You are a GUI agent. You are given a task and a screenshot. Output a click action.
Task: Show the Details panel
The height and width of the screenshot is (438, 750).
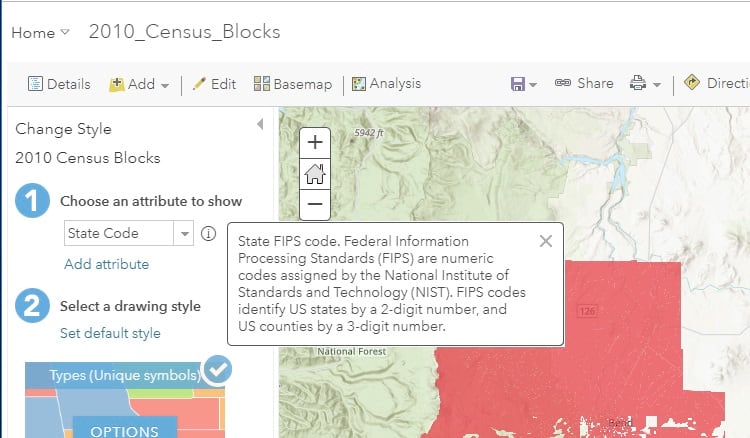pos(59,84)
